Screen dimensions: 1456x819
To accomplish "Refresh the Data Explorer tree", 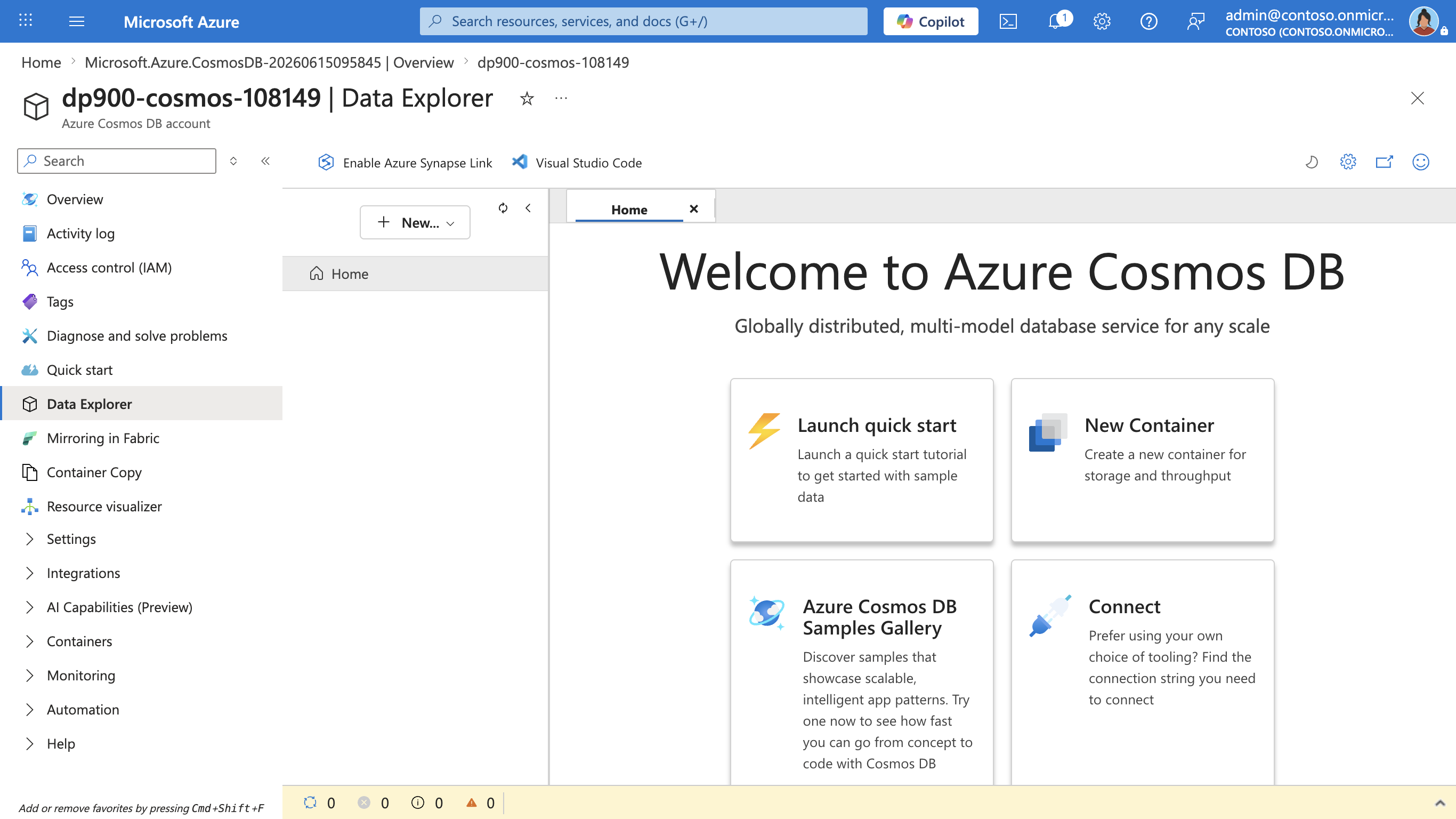I will [x=503, y=208].
